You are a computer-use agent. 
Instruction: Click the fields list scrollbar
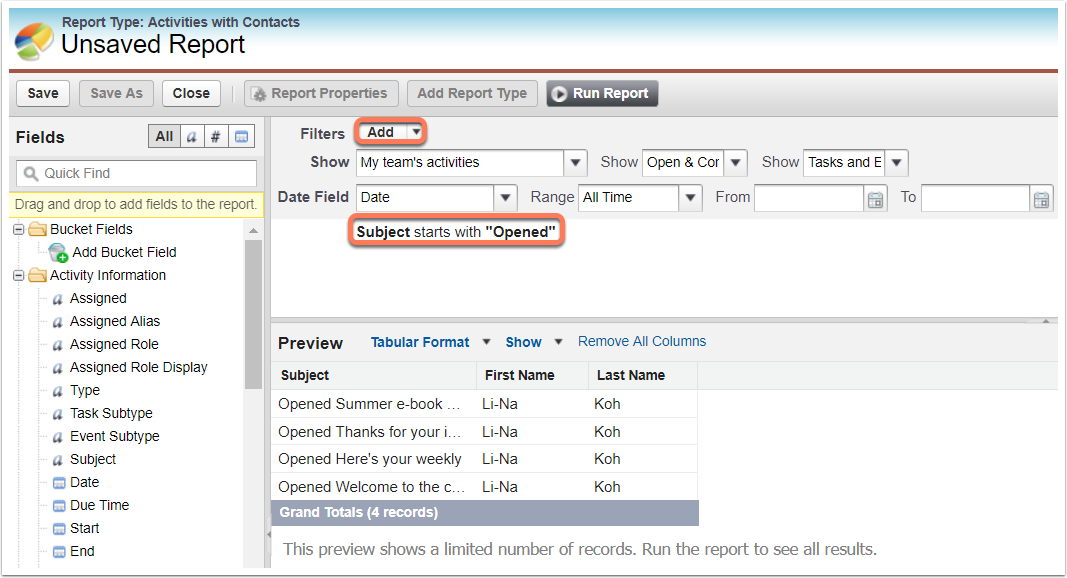[x=253, y=315]
